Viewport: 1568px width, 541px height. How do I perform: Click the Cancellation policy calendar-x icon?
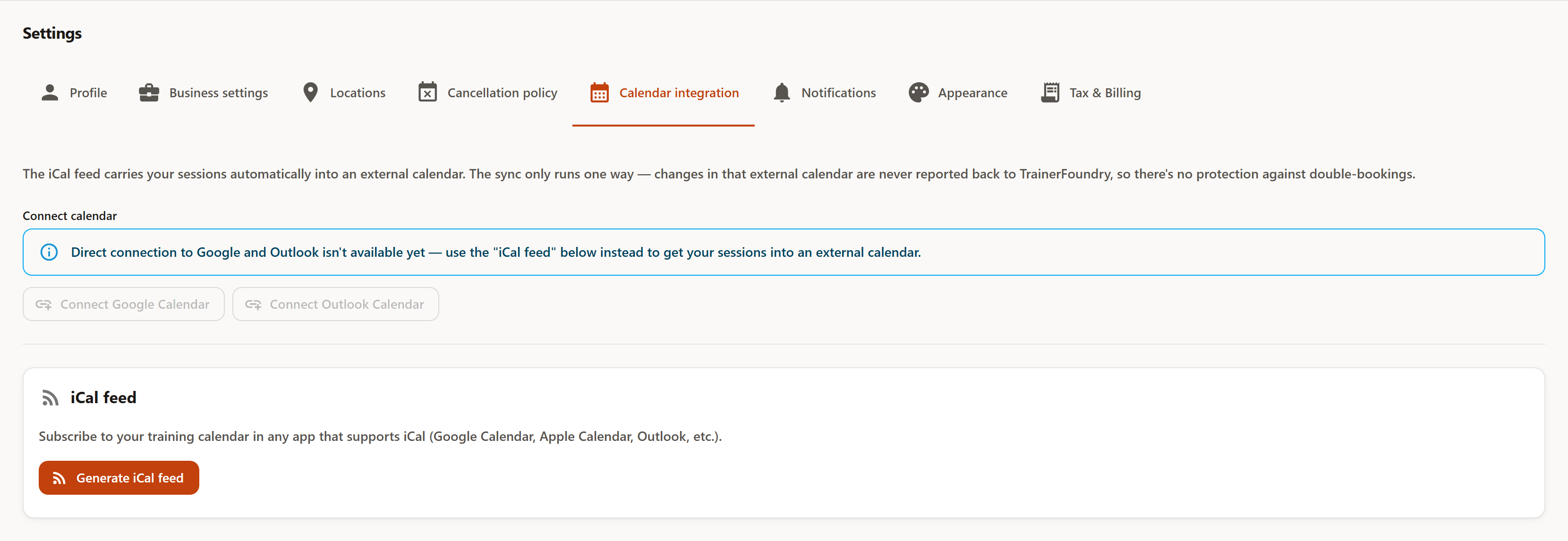click(x=427, y=92)
